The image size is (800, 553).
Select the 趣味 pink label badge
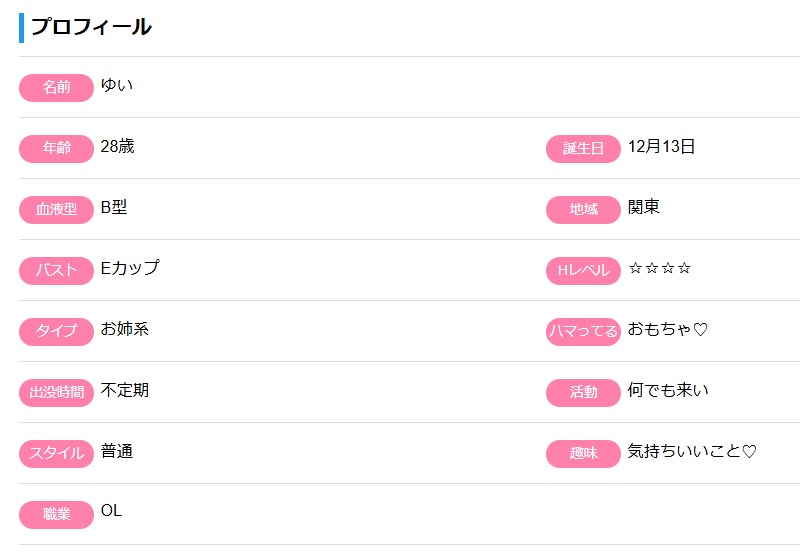tap(583, 454)
